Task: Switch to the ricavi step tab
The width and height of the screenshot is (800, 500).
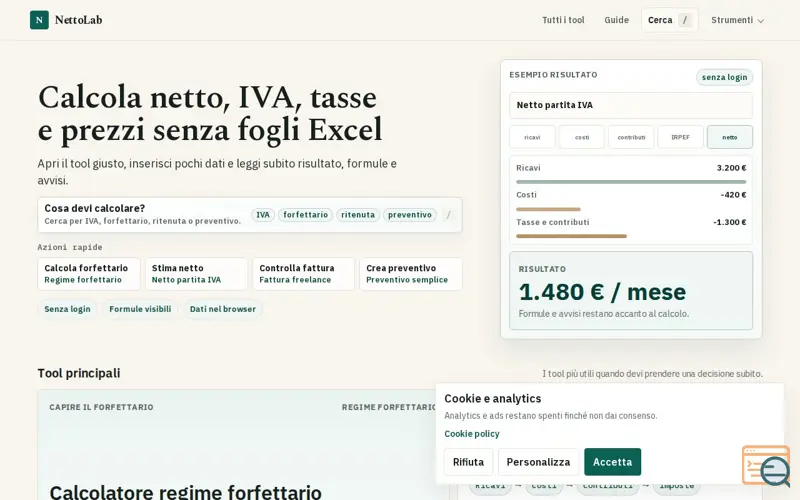Action: pos(532,137)
